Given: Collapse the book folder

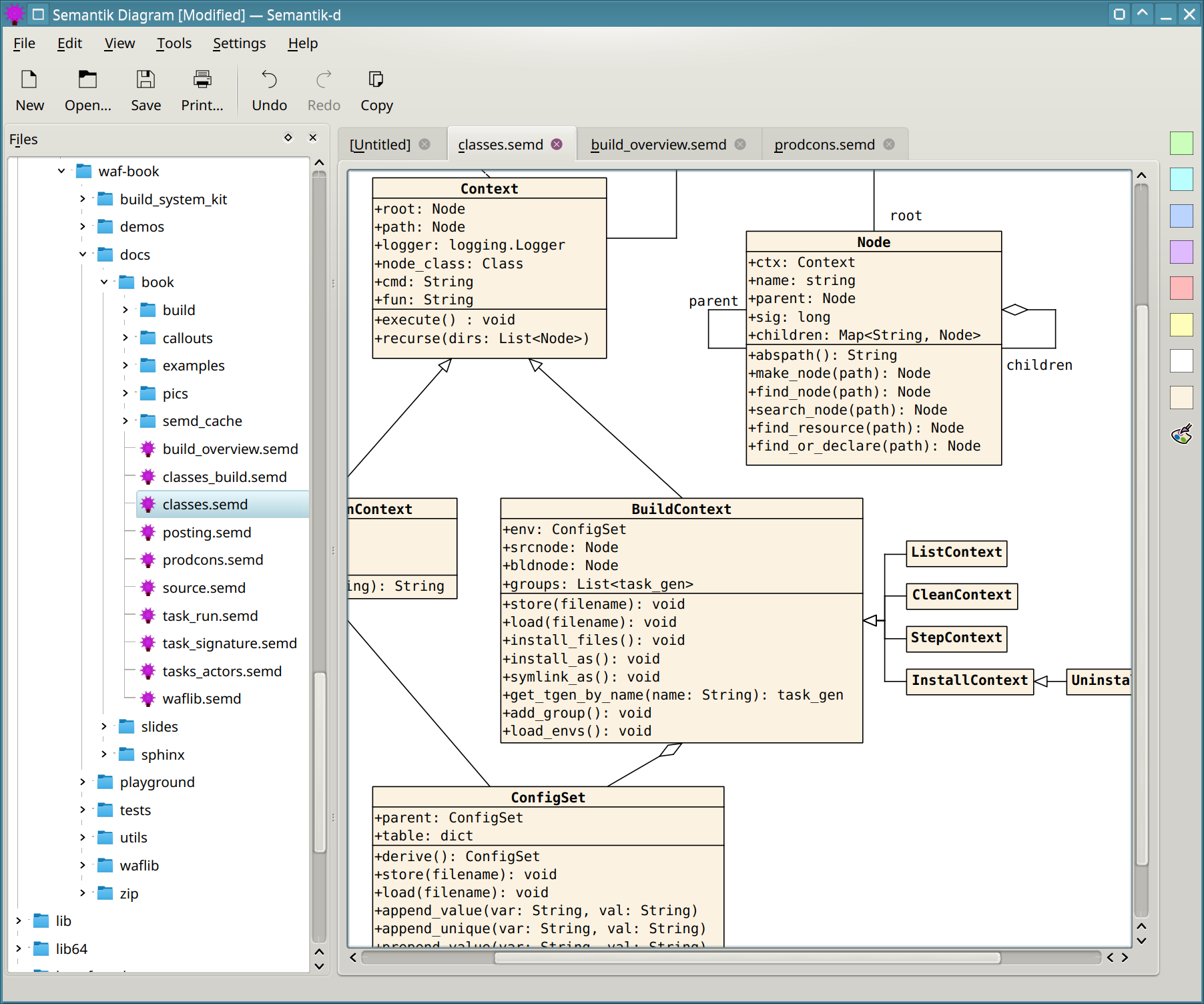Looking at the screenshot, I should 104,282.
